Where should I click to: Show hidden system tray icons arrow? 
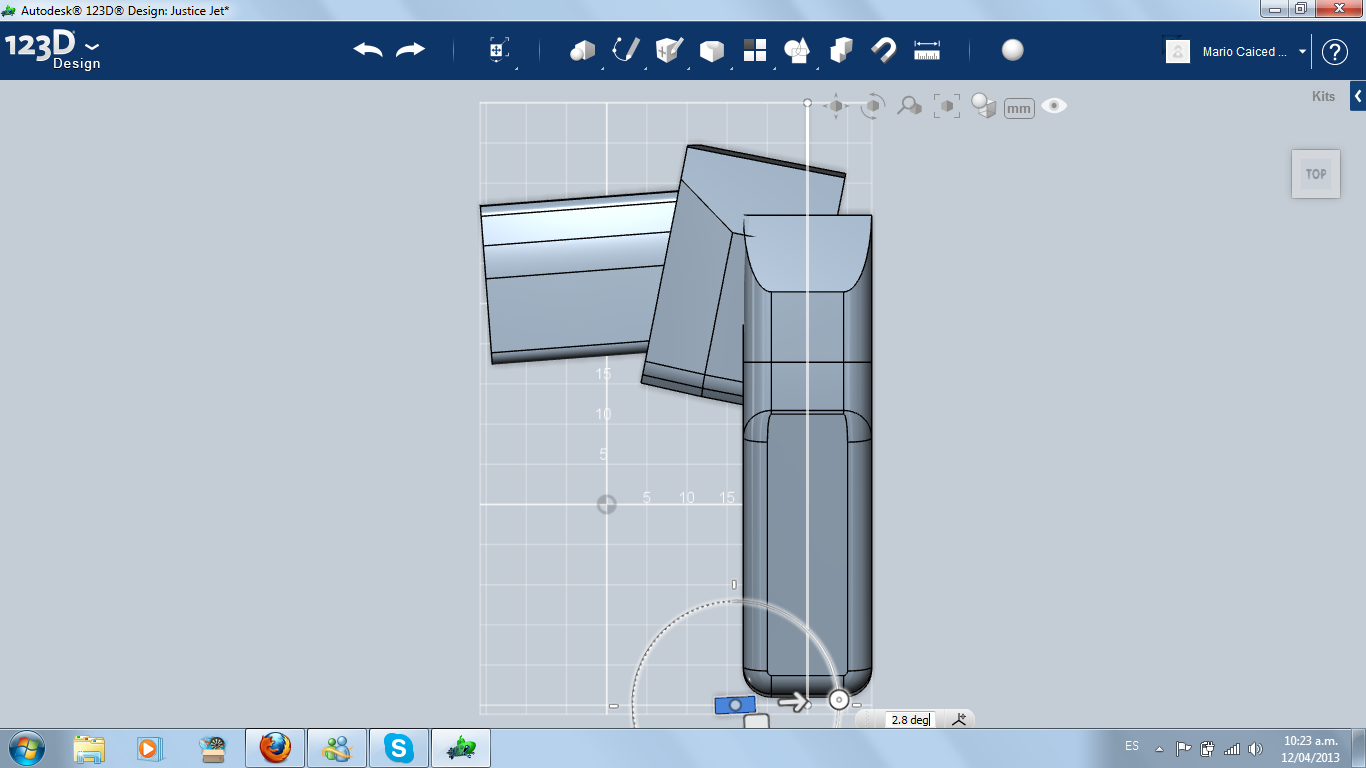coord(1159,749)
